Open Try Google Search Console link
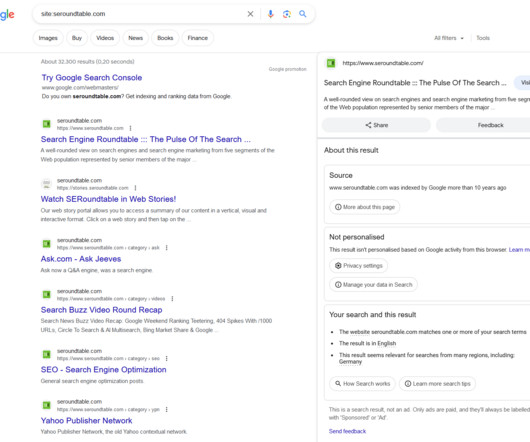The image size is (530, 442). (92, 78)
